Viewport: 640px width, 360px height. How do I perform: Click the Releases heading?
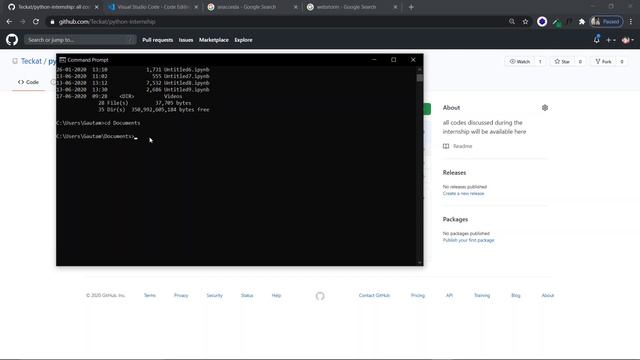click(454, 173)
